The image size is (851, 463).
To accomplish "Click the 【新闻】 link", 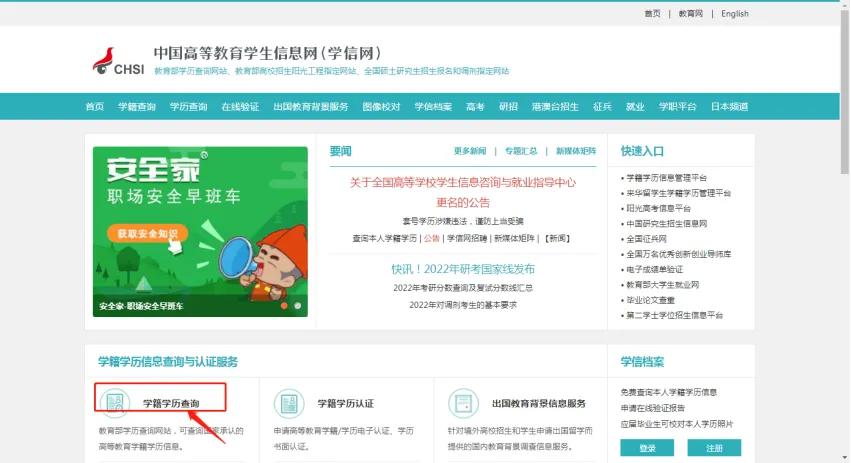I will (557, 238).
